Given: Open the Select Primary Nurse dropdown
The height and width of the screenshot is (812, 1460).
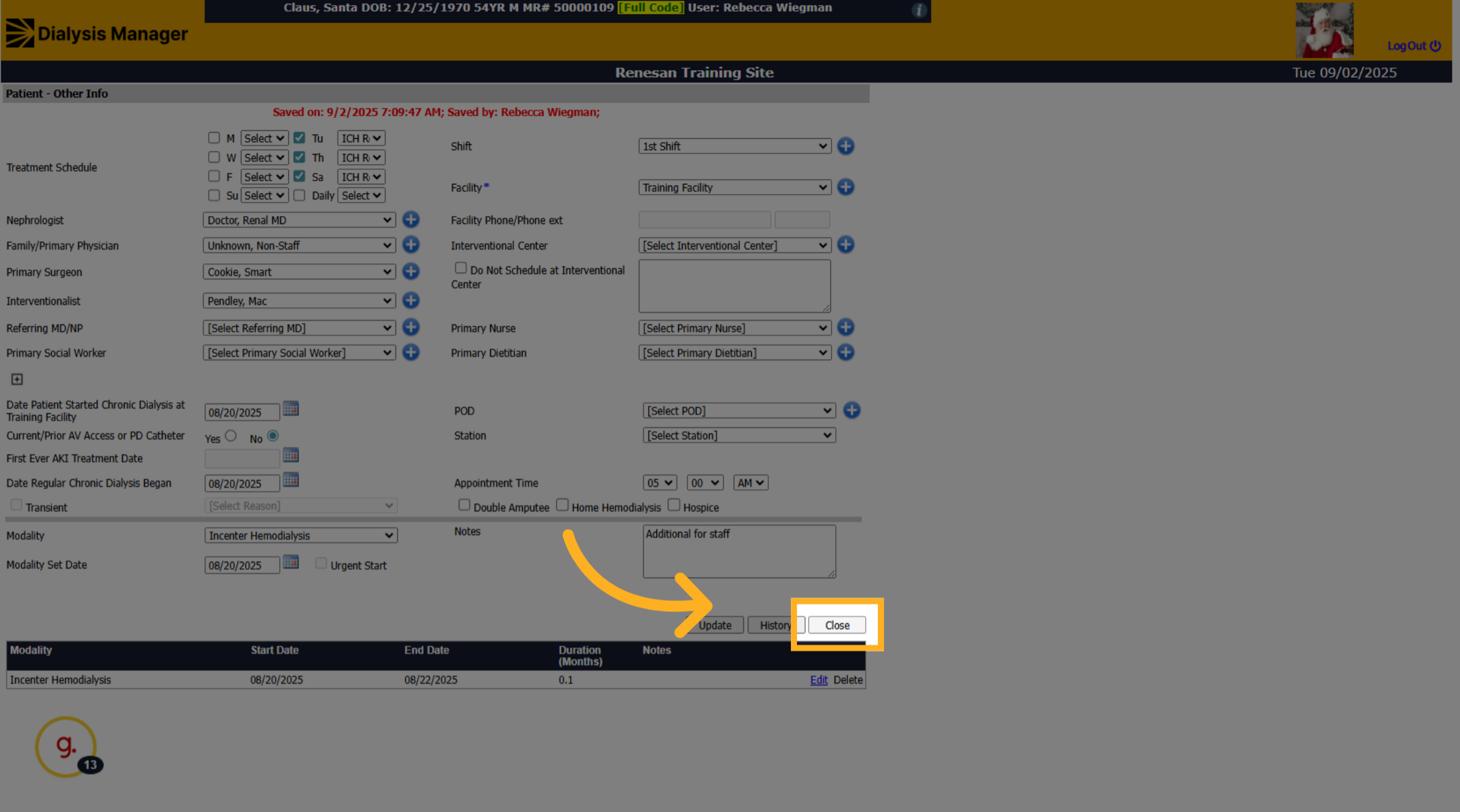Looking at the screenshot, I should click(735, 328).
